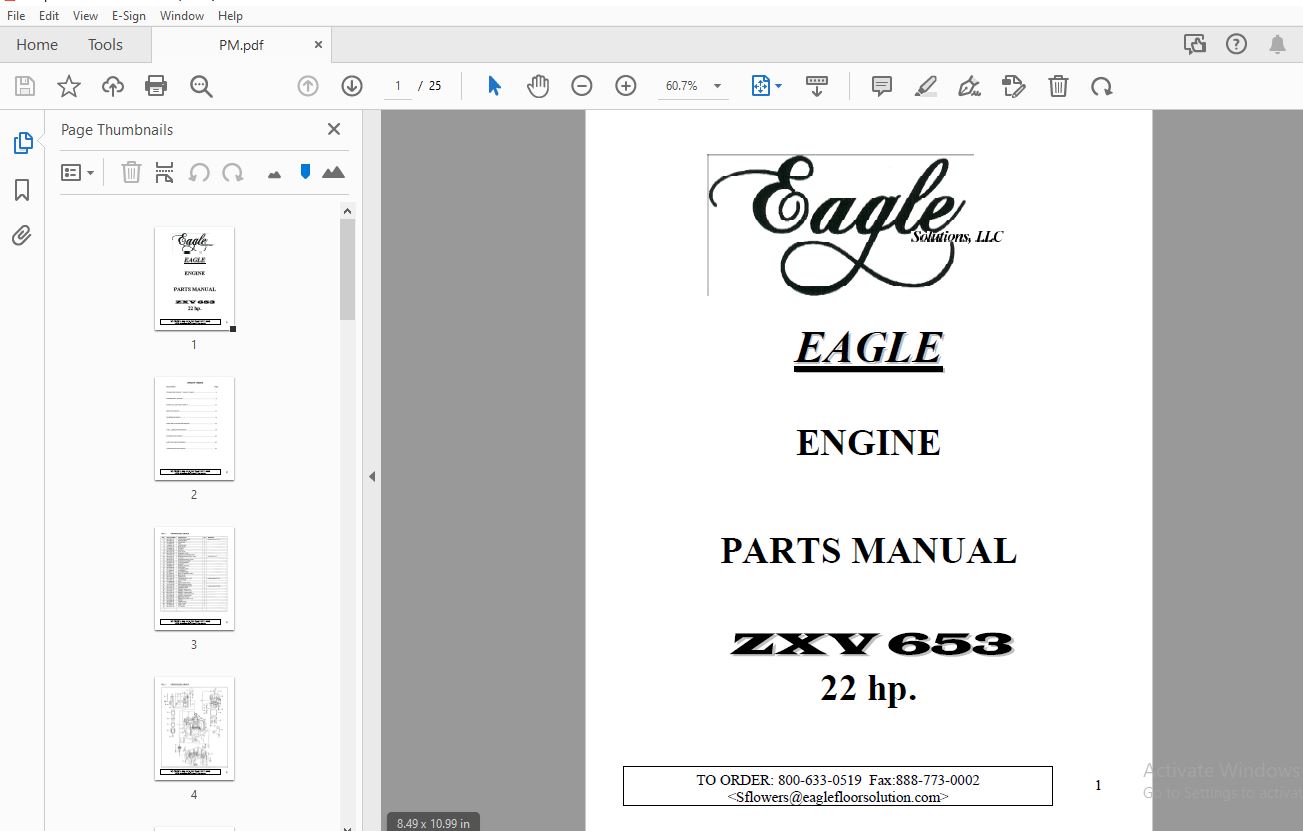Select the PM.pdf document tab
The width and height of the screenshot is (1303, 831).
(x=240, y=44)
